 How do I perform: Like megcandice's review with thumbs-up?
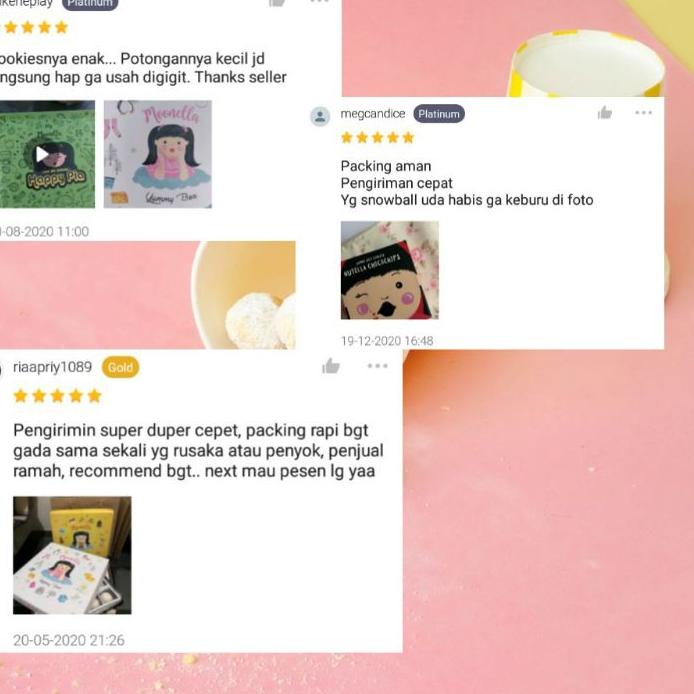point(605,113)
